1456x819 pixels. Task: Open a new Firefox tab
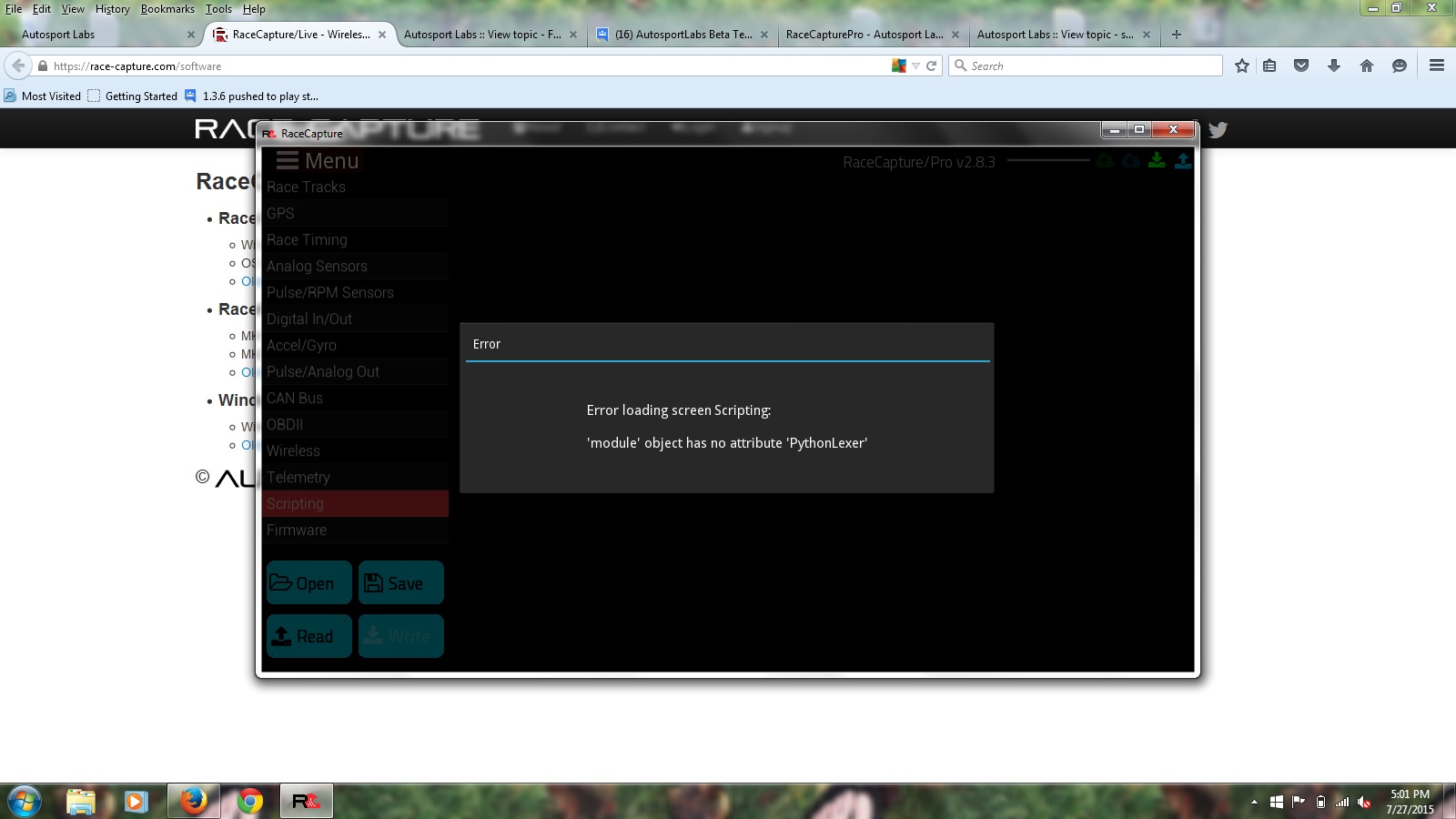pyautogui.click(x=1176, y=35)
